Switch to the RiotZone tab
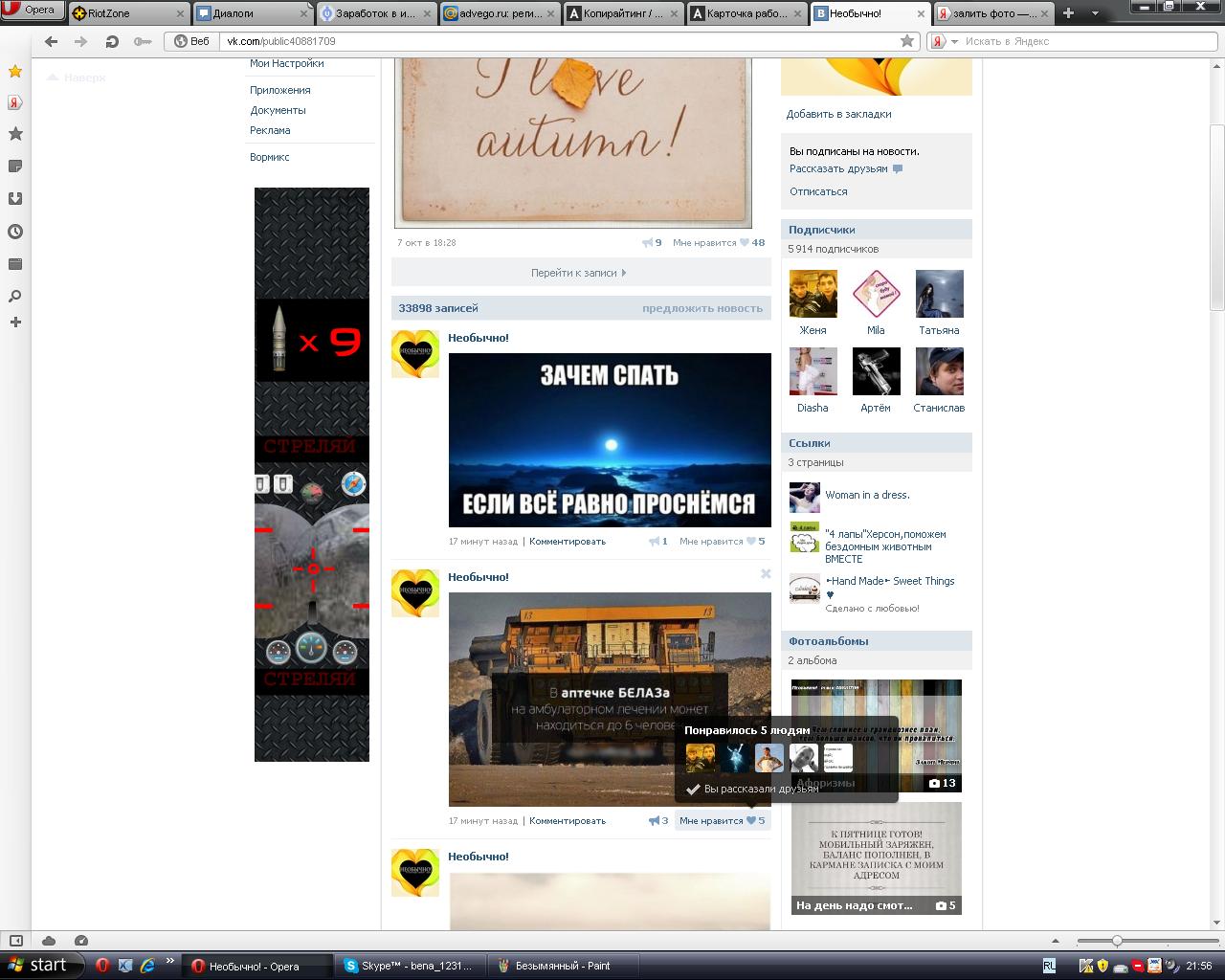This screenshot has height=980, width=1225. (128, 13)
